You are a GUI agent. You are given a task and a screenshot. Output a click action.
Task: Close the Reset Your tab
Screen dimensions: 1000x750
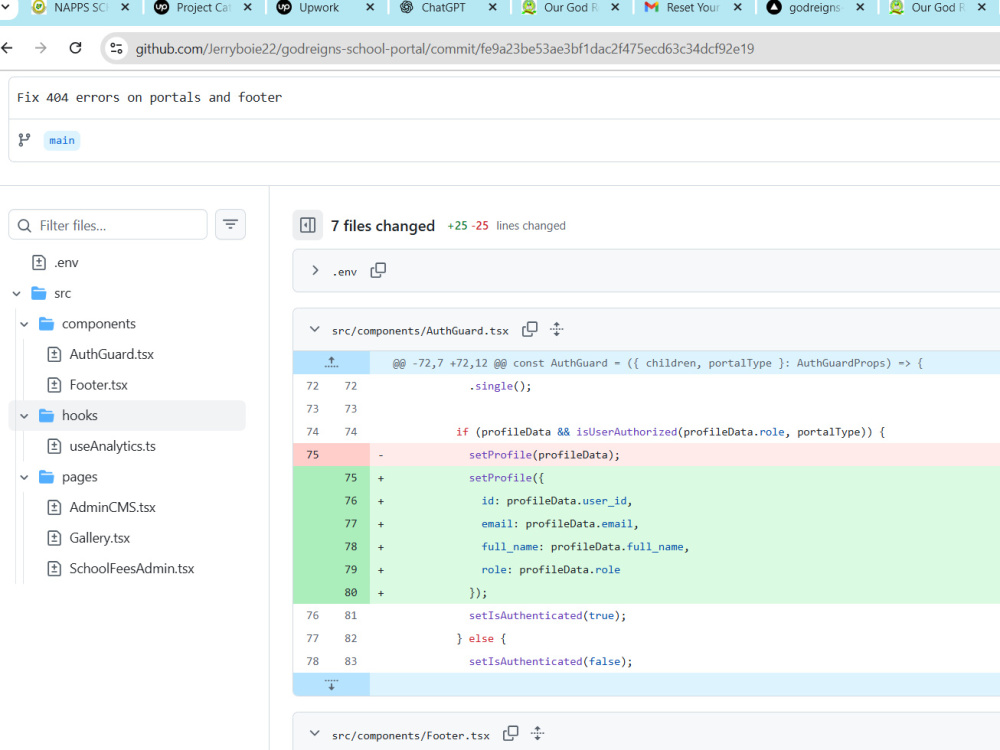[737, 8]
